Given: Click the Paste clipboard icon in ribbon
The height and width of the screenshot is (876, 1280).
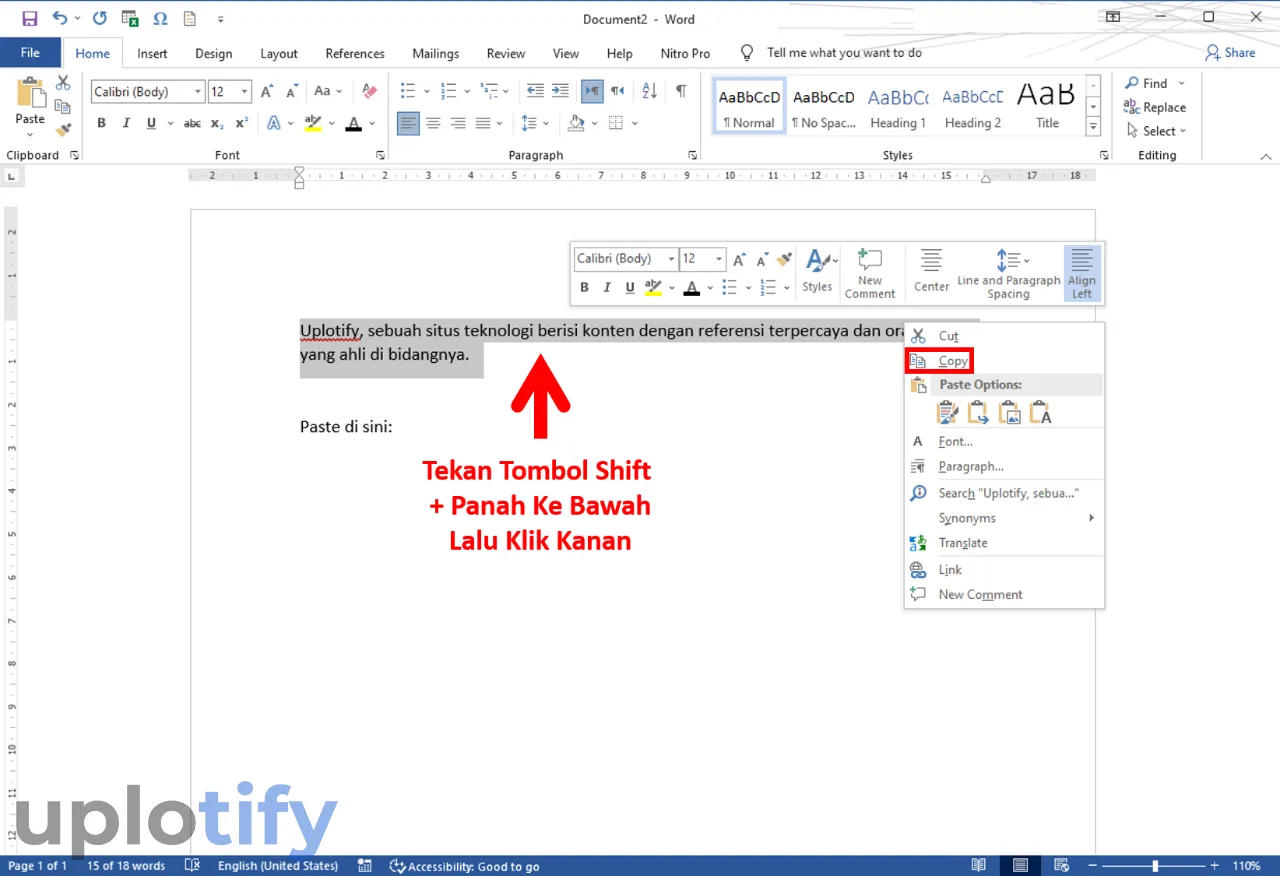Looking at the screenshot, I should click(x=30, y=93).
